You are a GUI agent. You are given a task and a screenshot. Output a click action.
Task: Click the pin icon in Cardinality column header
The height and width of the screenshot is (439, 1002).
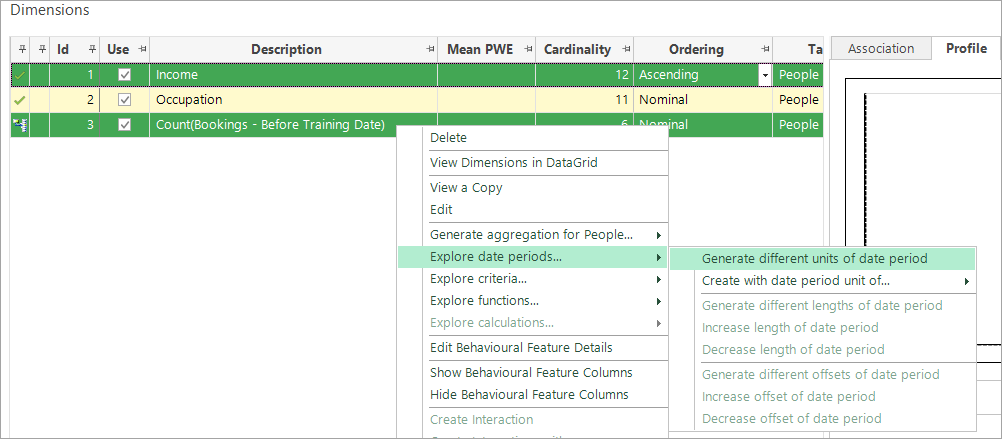pos(626,49)
